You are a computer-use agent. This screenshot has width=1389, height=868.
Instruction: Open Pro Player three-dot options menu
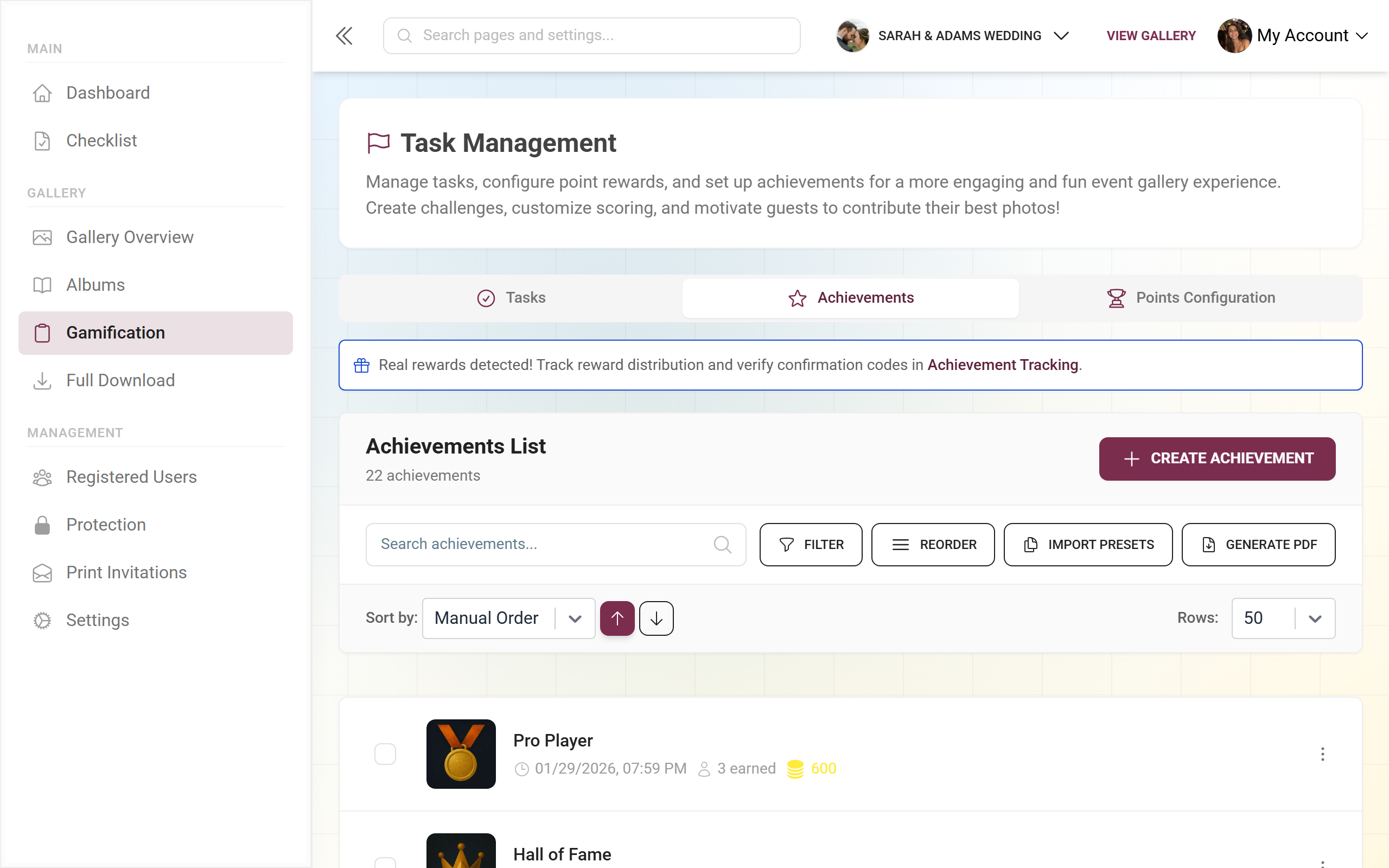click(x=1322, y=754)
